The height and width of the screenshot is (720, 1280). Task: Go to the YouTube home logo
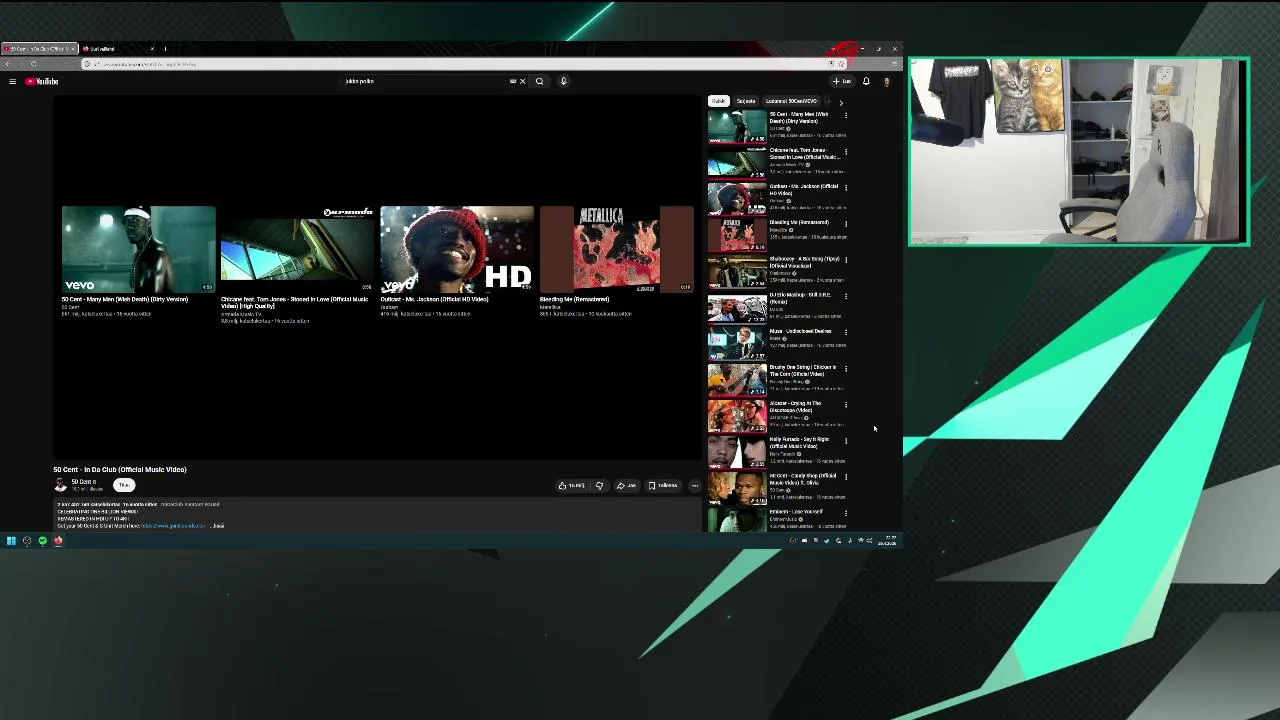42,82
